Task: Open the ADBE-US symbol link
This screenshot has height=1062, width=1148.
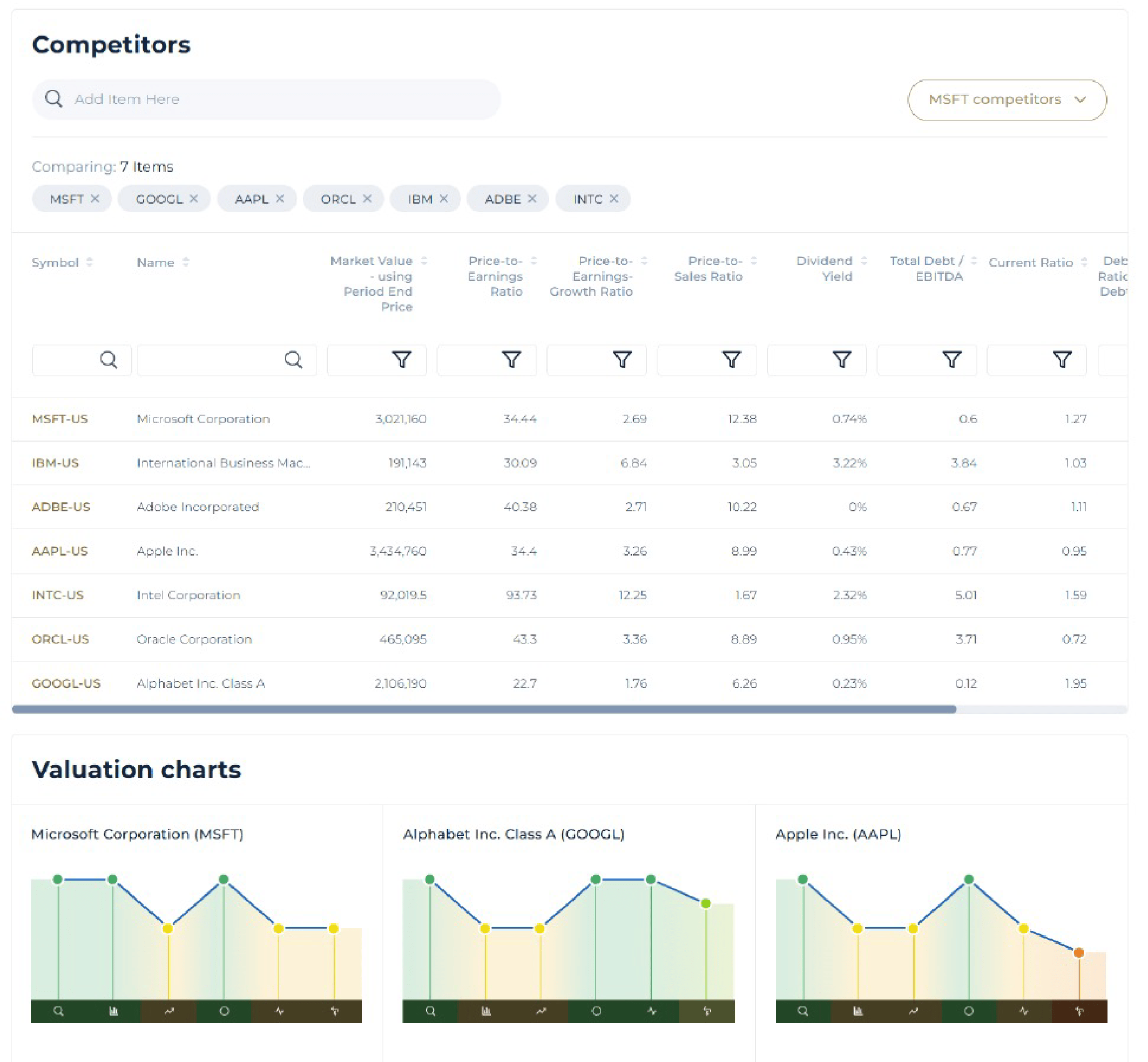Action: point(61,507)
